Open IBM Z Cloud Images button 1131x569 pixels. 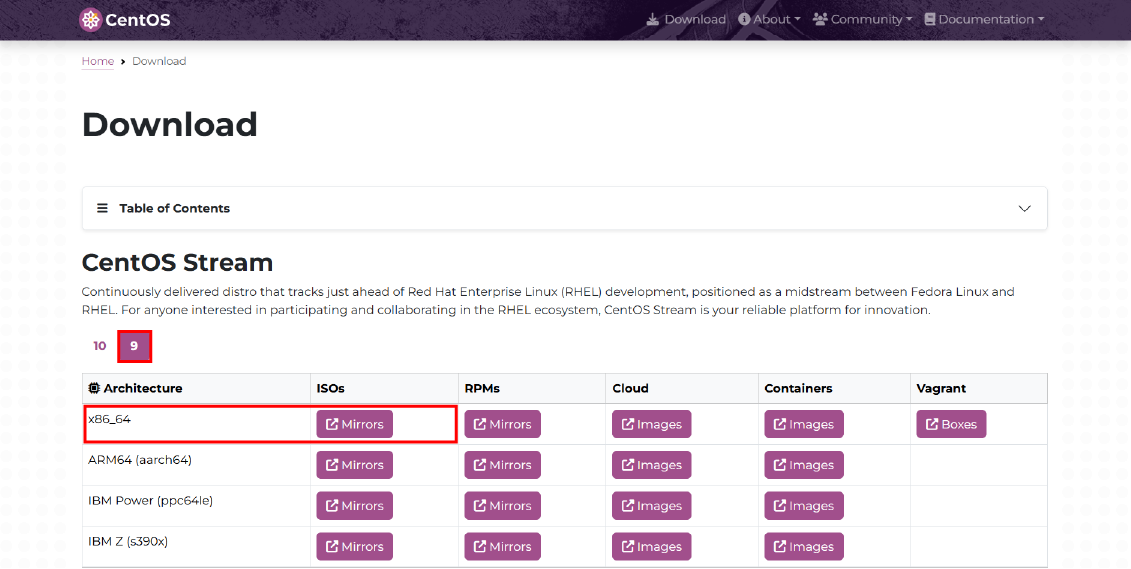[651, 547]
